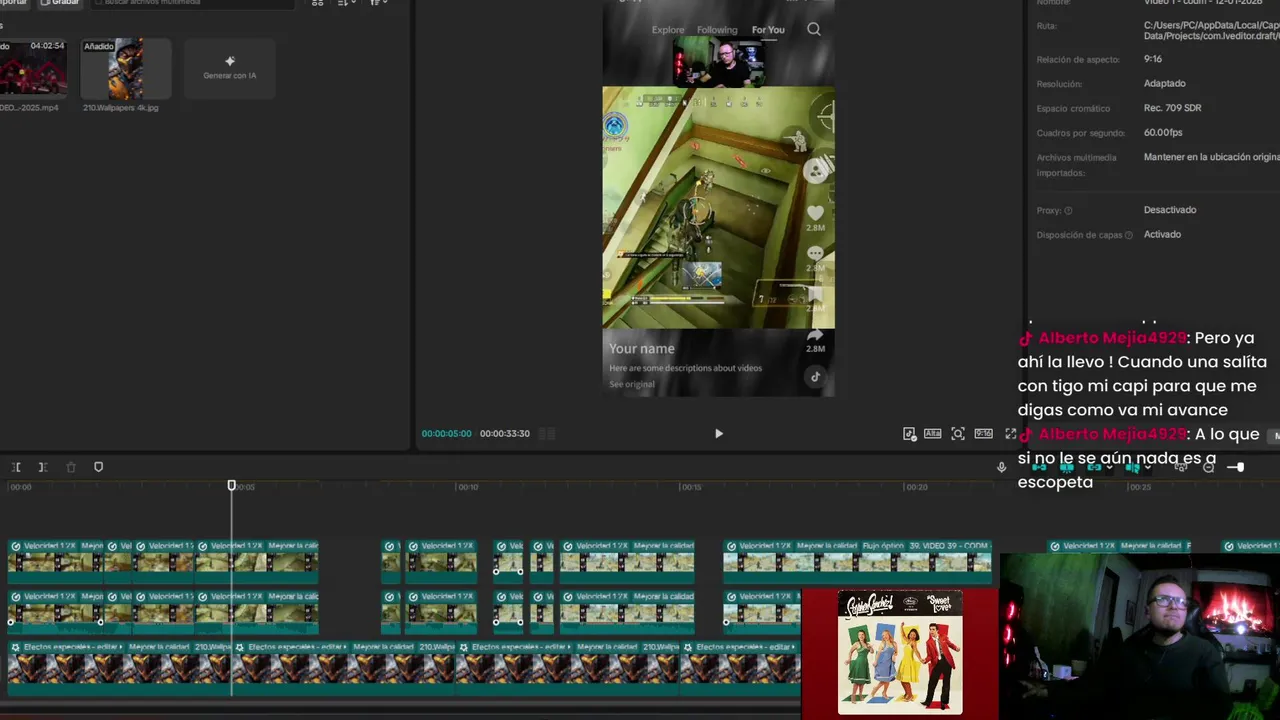Click the 60.00fps value
1280x720 pixels.
point(1163,133)
